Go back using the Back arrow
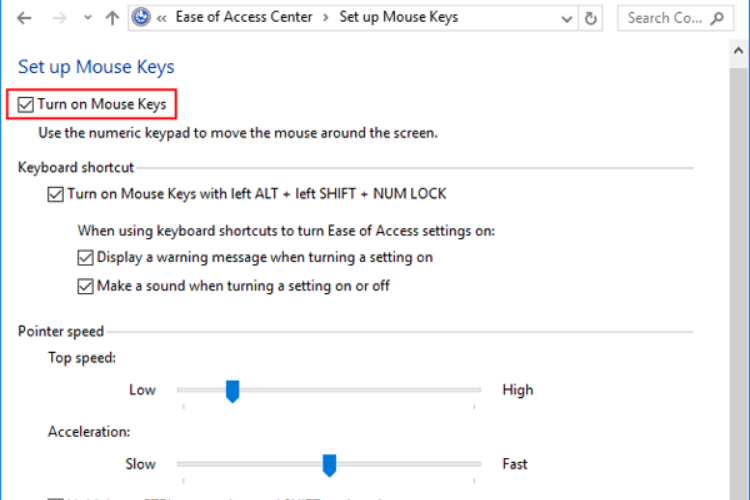This screenshot has width=750, height=500. point(24,18)
